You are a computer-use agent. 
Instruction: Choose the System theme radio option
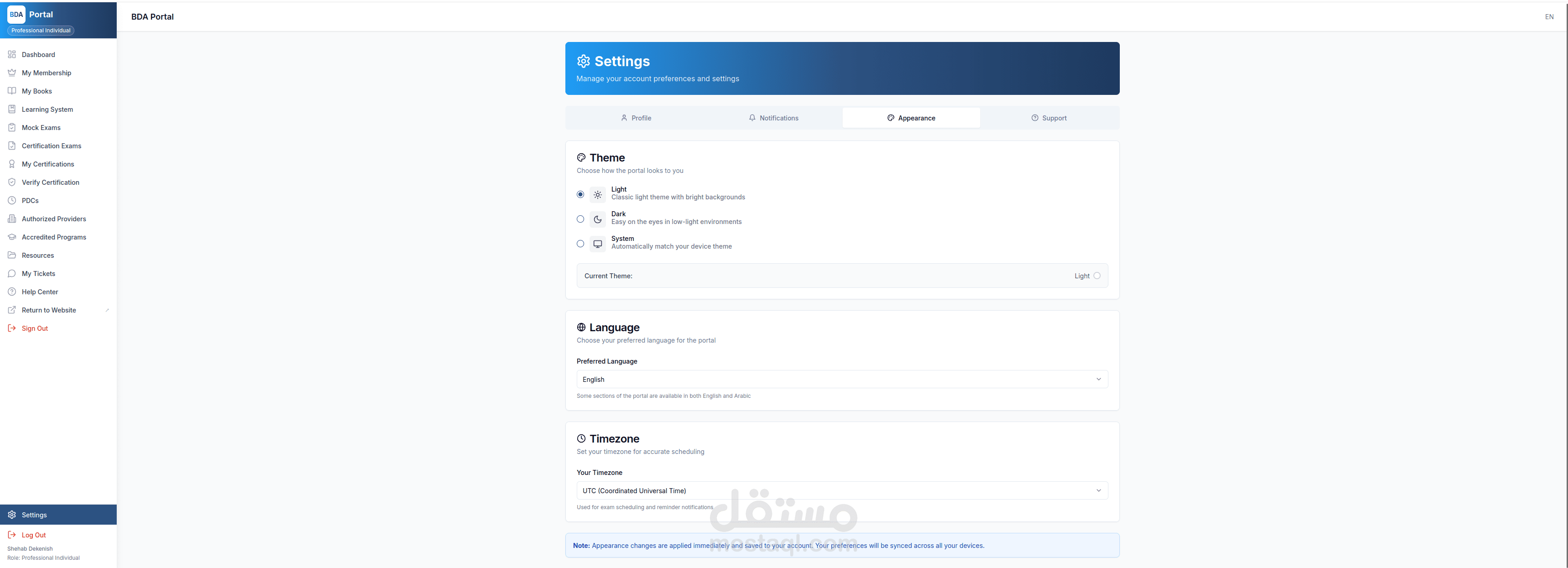pos(580,244)
